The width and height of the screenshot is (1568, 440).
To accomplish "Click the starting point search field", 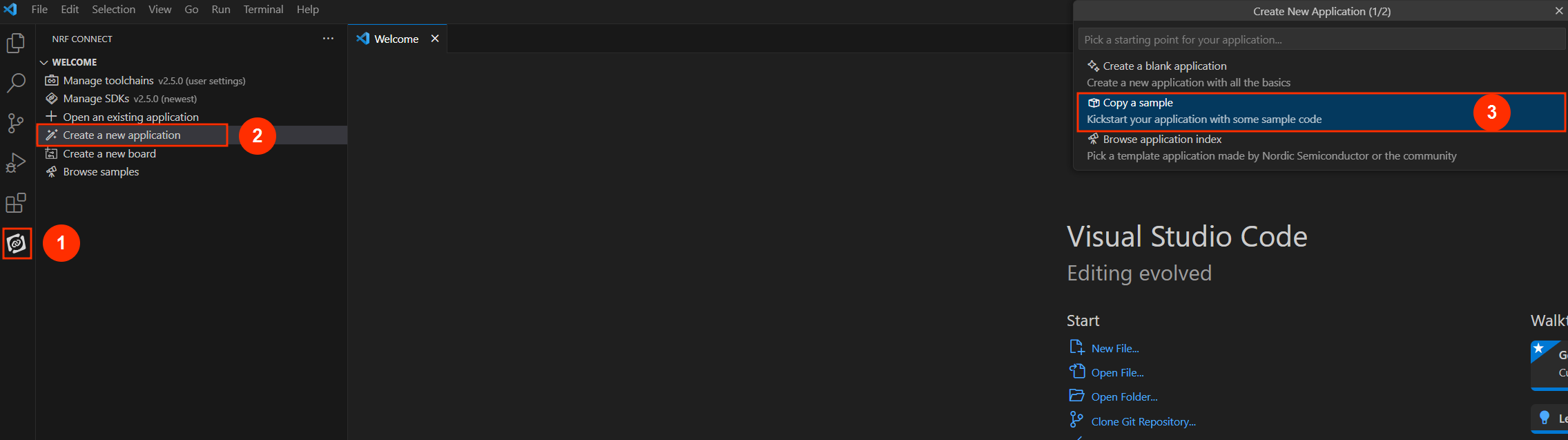I will [x=1322, y=39].
